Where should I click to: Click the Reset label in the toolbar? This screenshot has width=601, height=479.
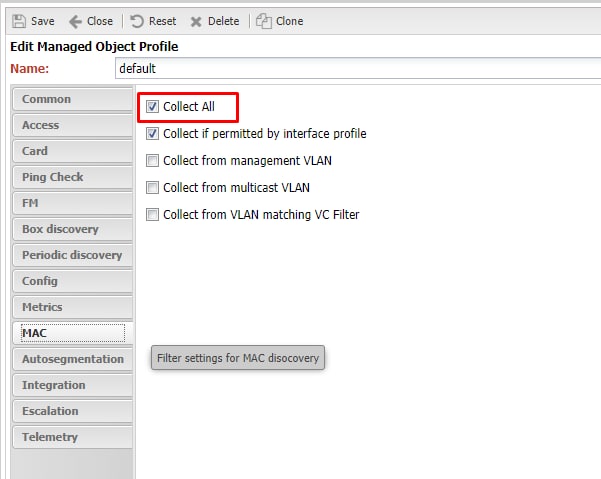coord(163,21)
